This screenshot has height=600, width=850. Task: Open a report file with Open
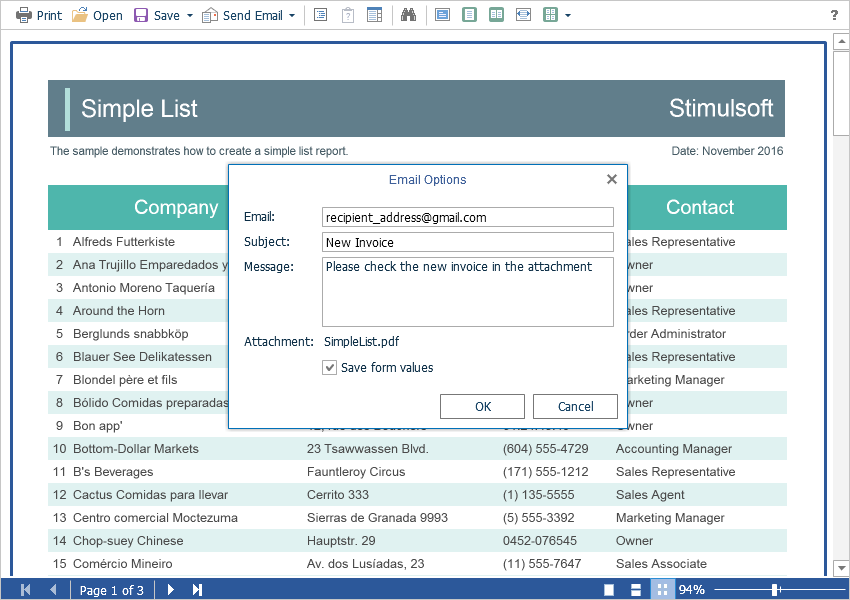click(97, 15)
